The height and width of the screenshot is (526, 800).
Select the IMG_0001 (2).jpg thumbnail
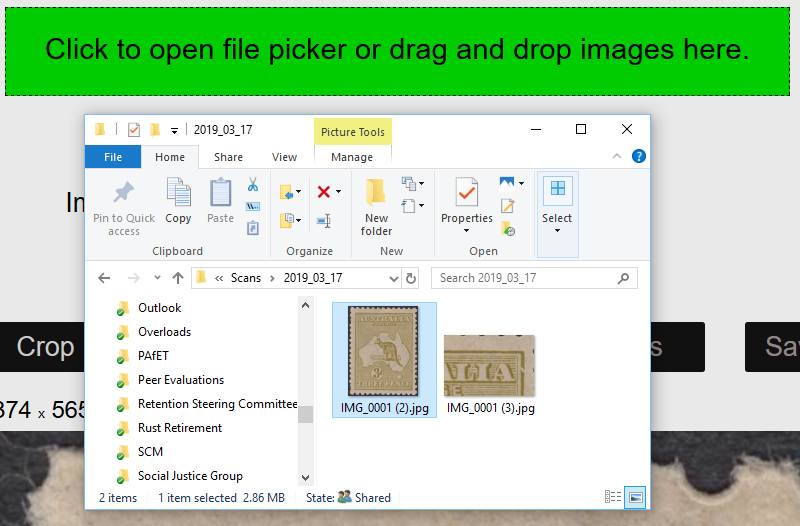tap(384, 360)
